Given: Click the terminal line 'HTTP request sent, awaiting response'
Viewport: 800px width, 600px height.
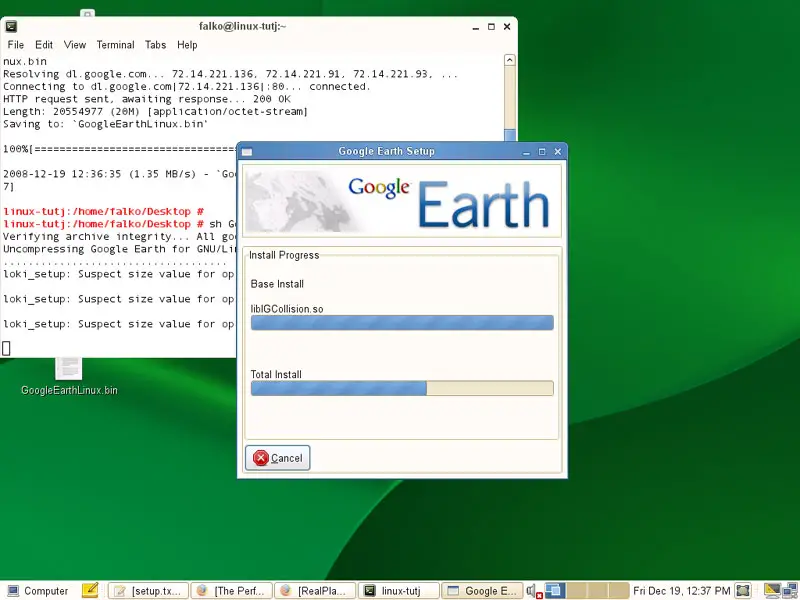Looking at the screenshot, I should (147, 99).
